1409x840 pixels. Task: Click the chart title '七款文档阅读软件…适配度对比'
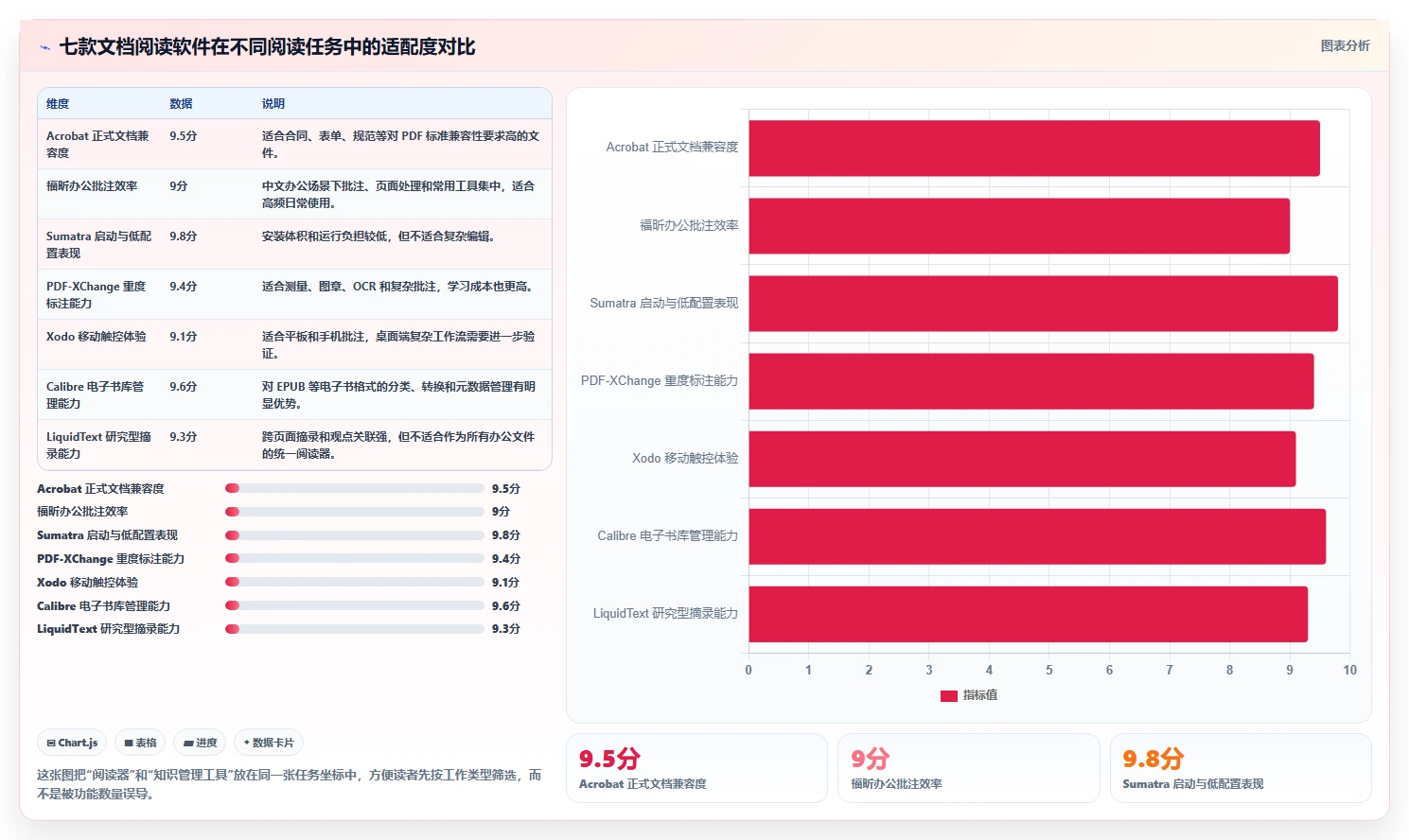point(267,47)
